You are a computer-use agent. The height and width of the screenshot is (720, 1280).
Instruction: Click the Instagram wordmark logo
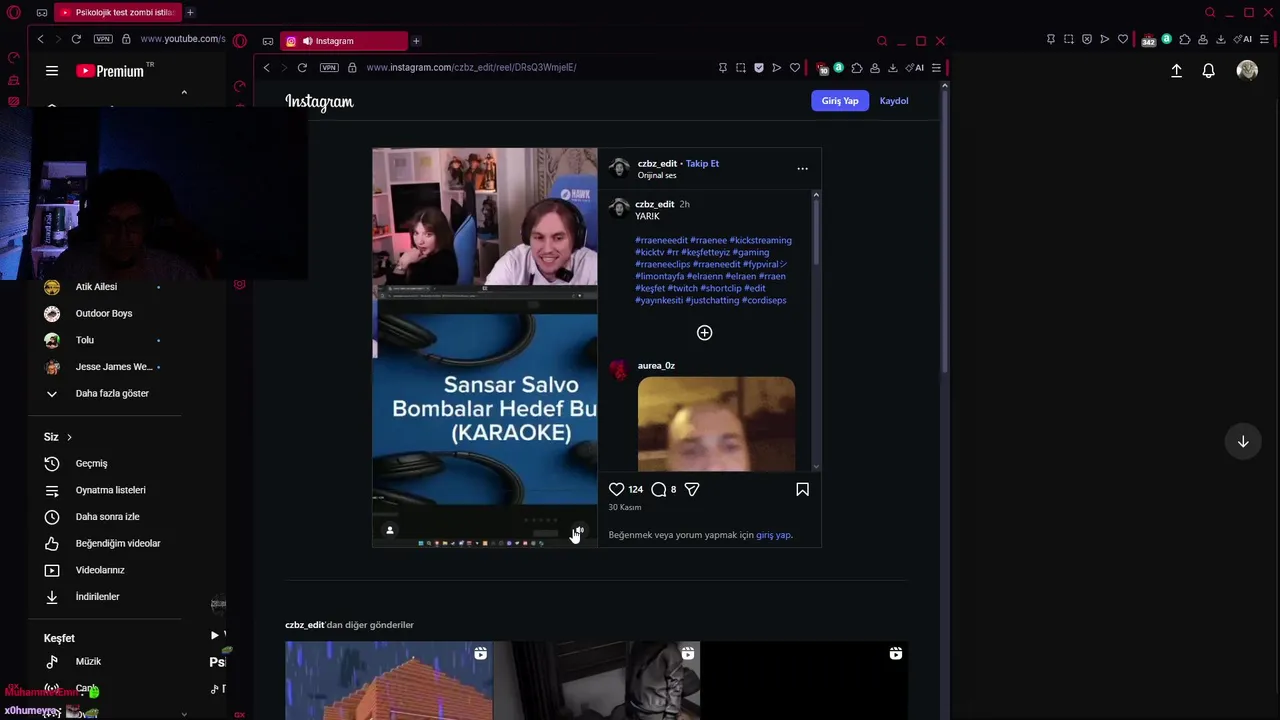pos(319,102)
